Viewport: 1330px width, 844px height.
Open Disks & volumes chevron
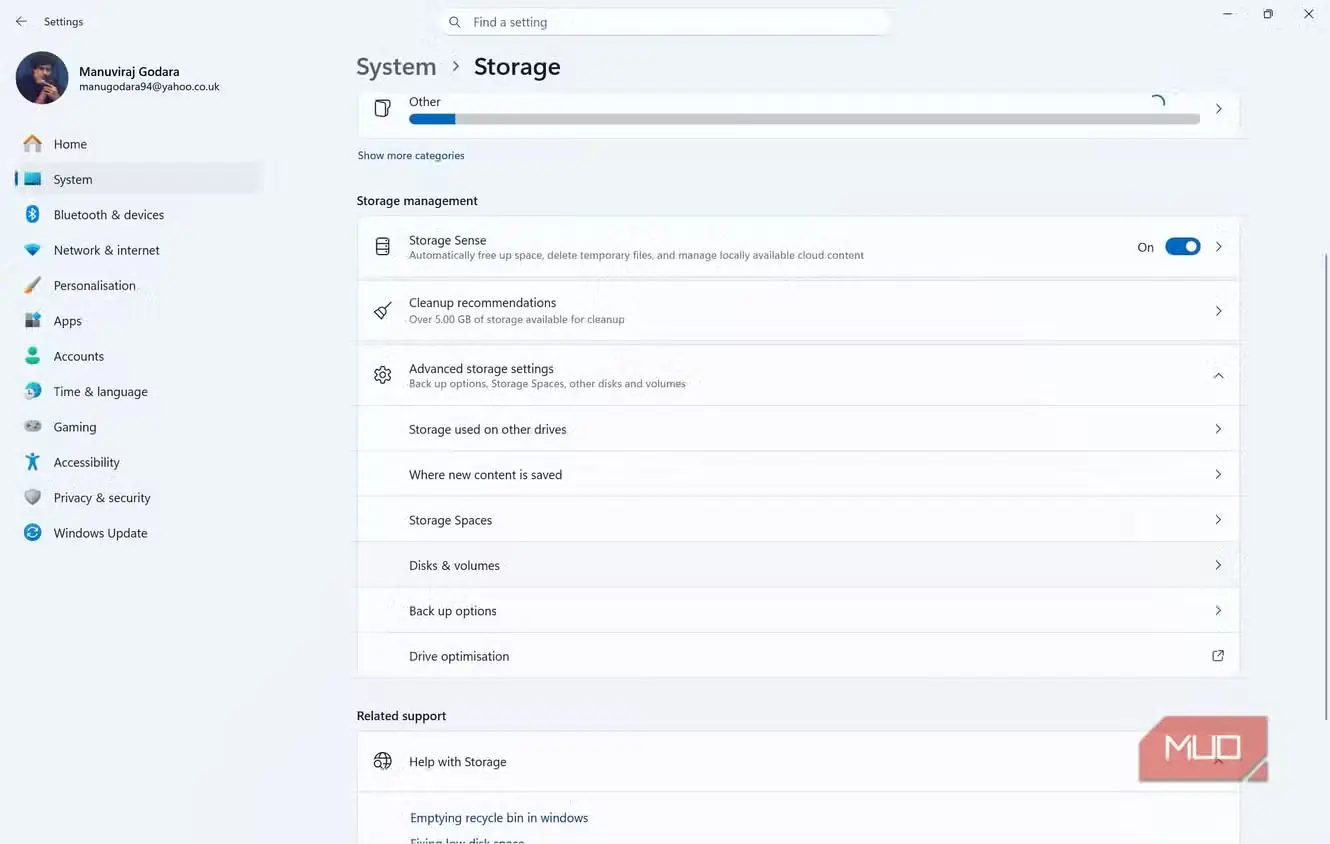pyautogui.click(x=1218, y=565)
